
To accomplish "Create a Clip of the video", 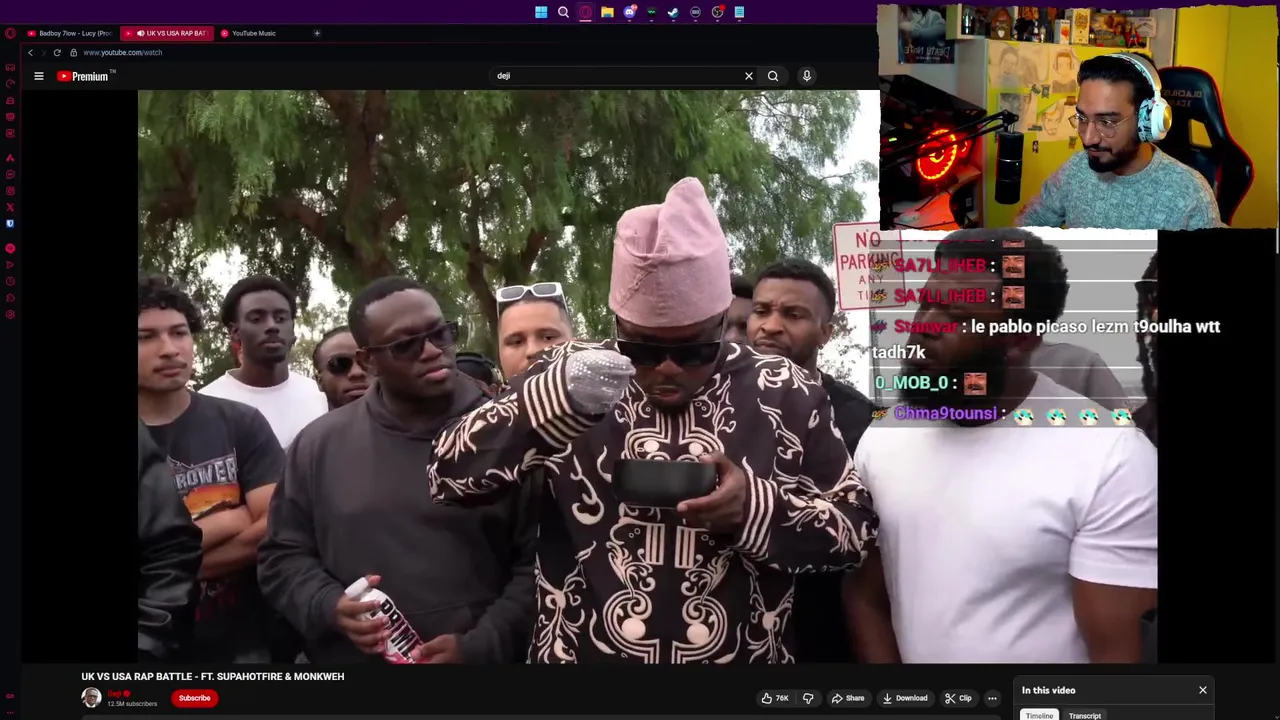I will tap(958, 698).
